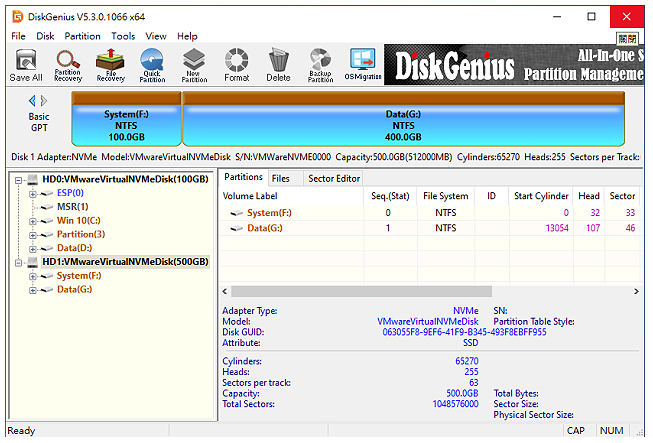Expand the ESP(0) partition node
Screen dimensions: 653x443
coord(32,194)
